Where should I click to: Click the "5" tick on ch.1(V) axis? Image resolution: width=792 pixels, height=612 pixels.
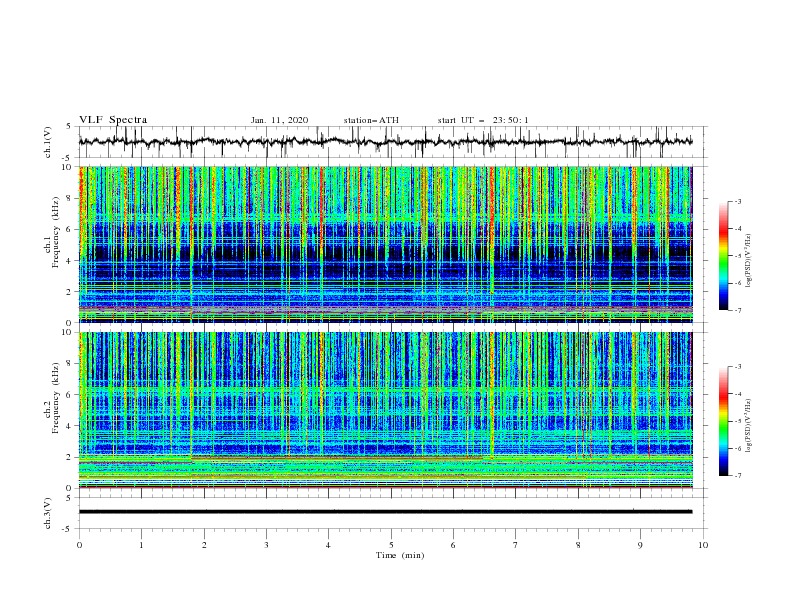point(70,127)
